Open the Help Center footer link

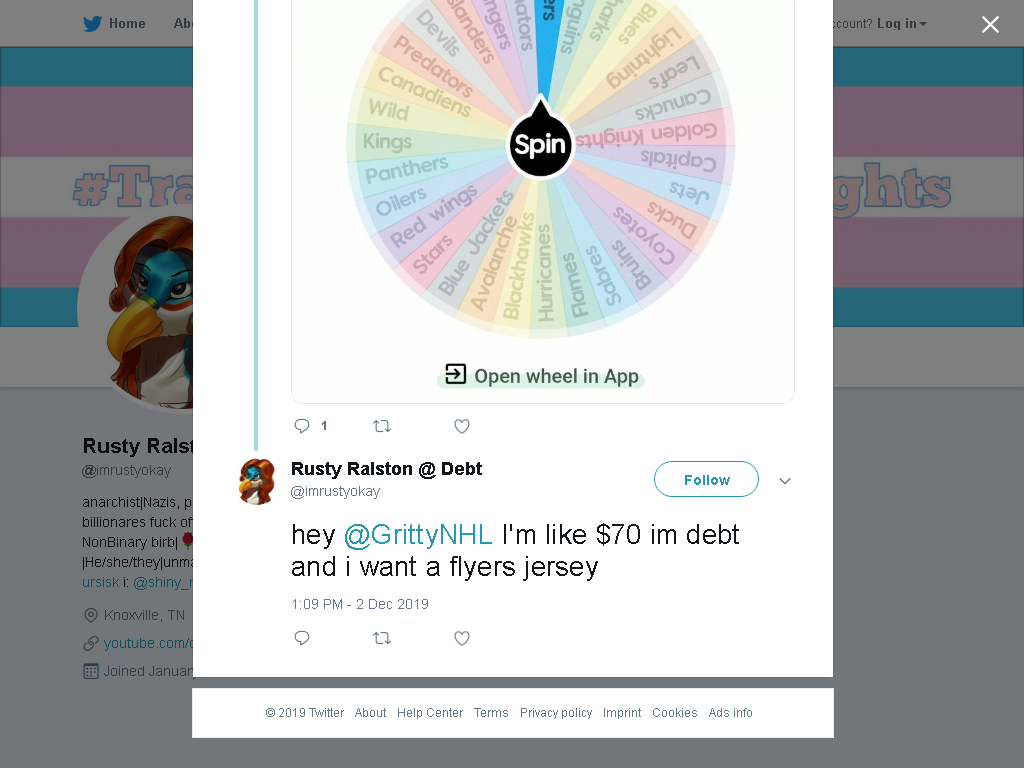430,712
